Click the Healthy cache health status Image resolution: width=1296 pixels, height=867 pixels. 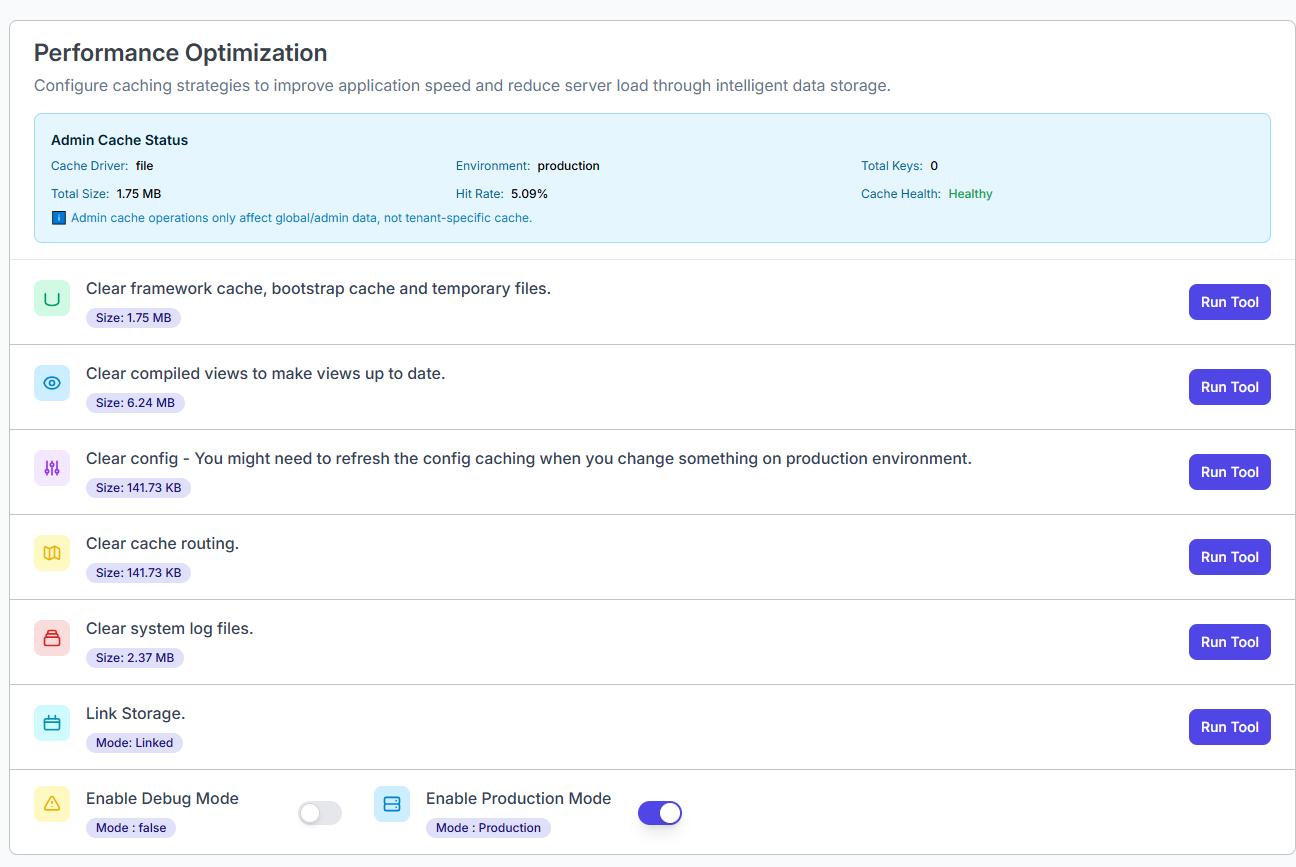pyautogui.click(x=970, y=194)
